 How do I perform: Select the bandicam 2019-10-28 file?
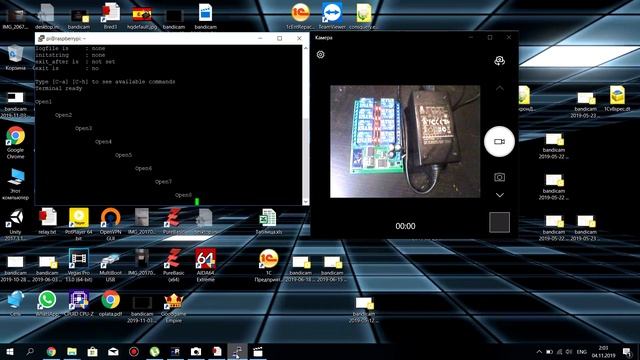click(16, 269)
